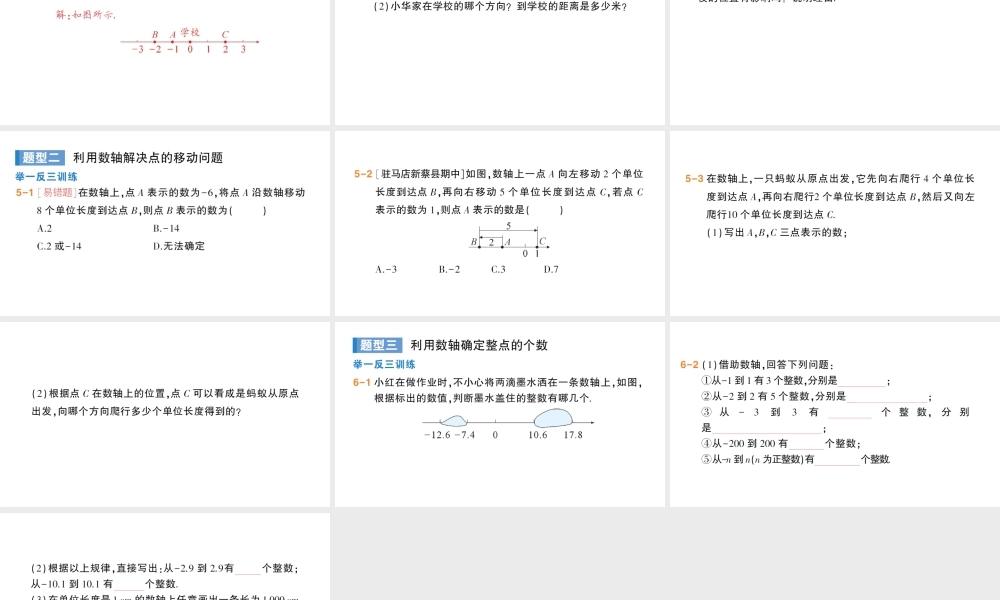Click answer option B.-2 in question 5-2
The image size is (1000, 600).
(x=449, y=270)
